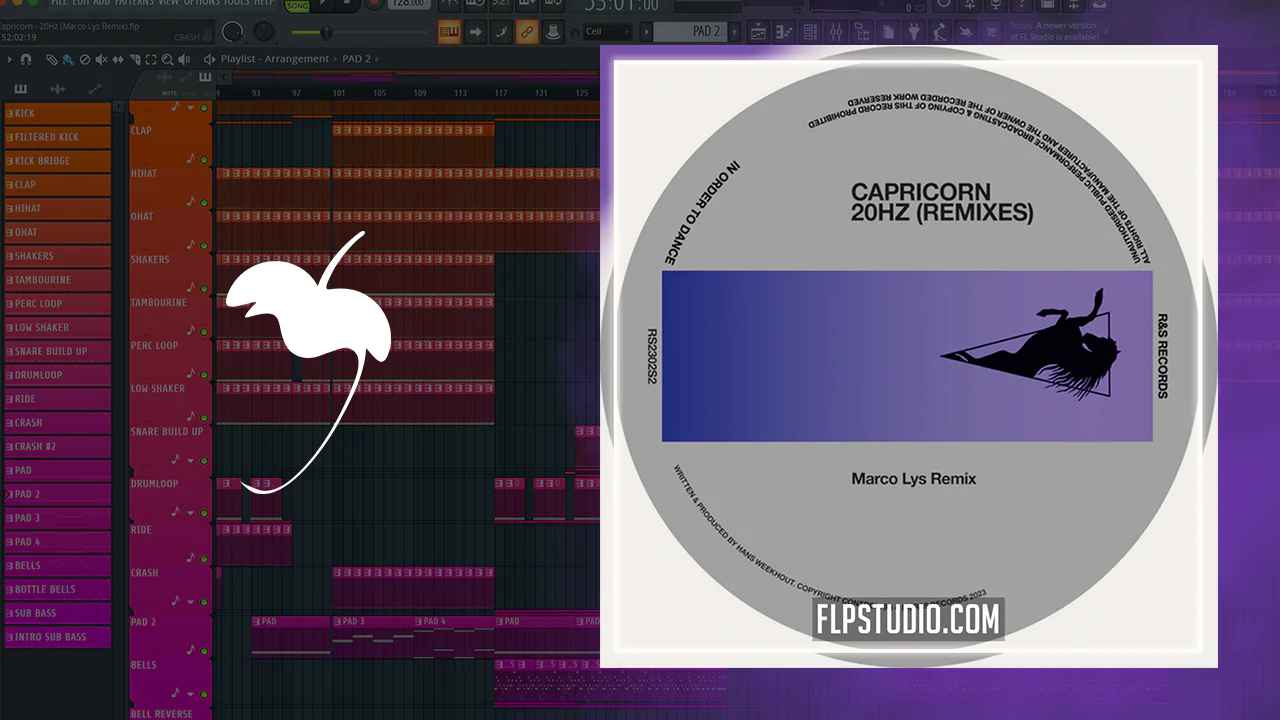
Task: Click the song position slider handle
Action: click(326, 33)
